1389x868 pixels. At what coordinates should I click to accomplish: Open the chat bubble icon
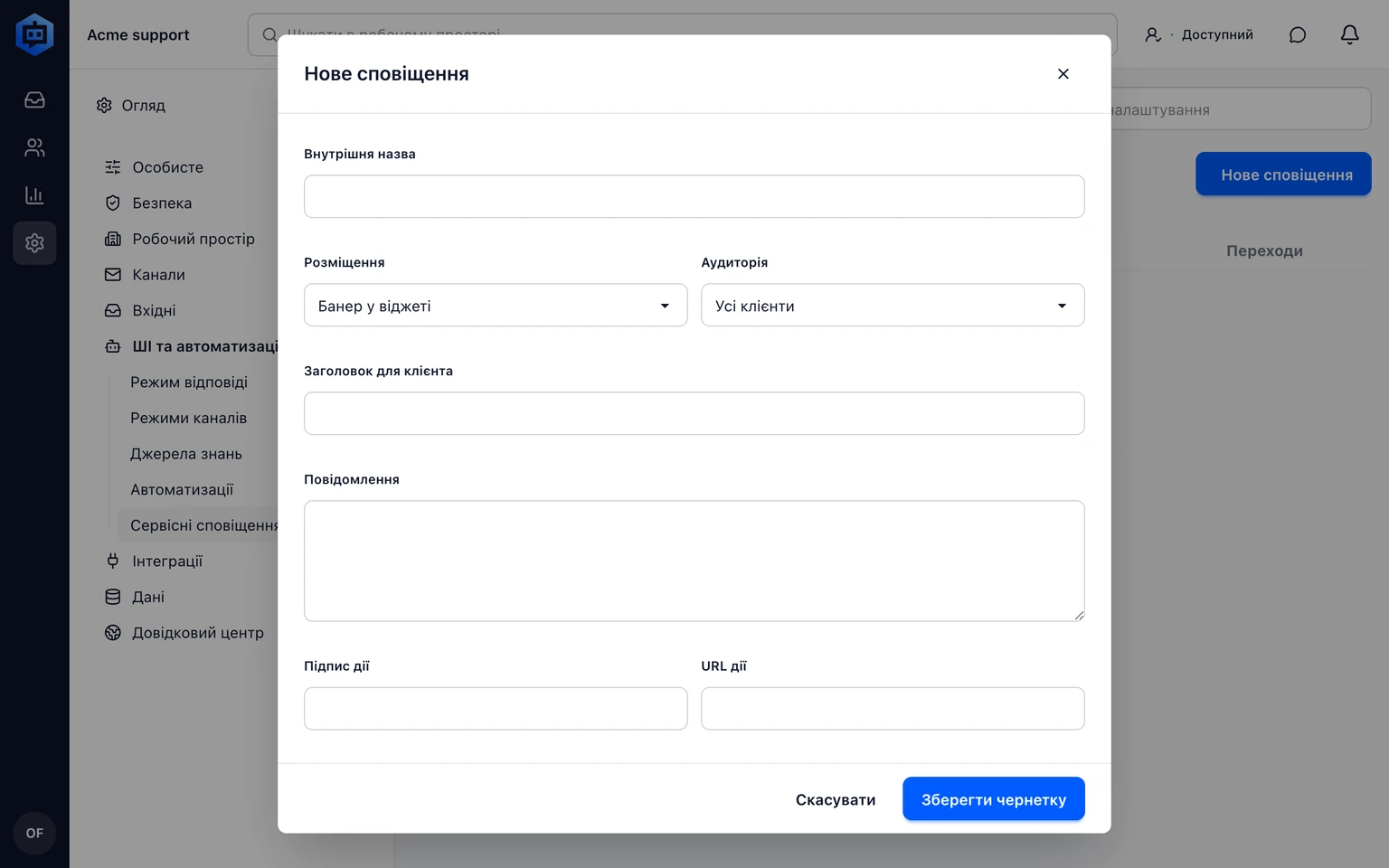(x=1298, y=34)
